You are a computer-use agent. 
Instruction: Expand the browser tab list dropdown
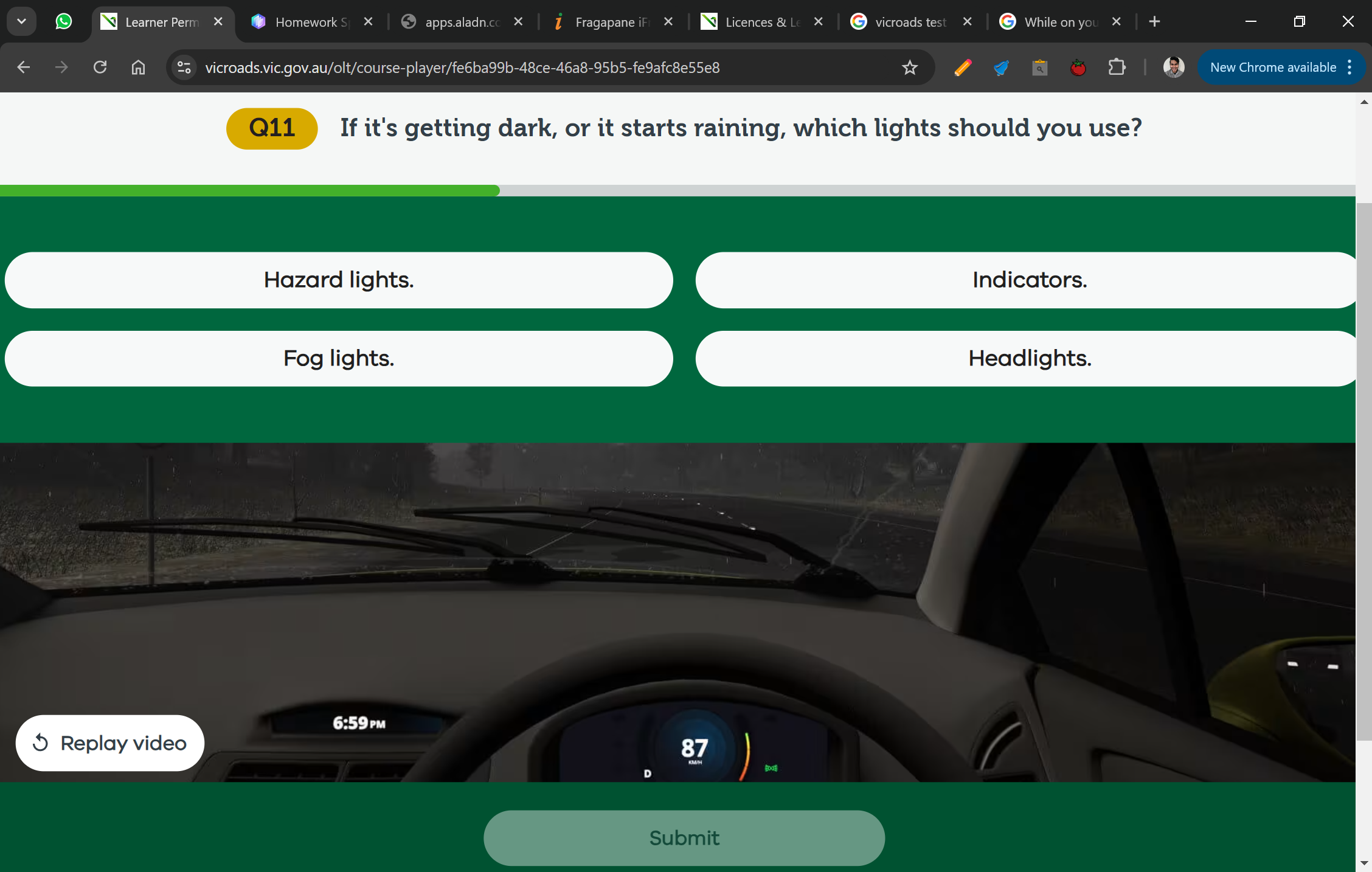pyautogui.click(x=21, y=21)
